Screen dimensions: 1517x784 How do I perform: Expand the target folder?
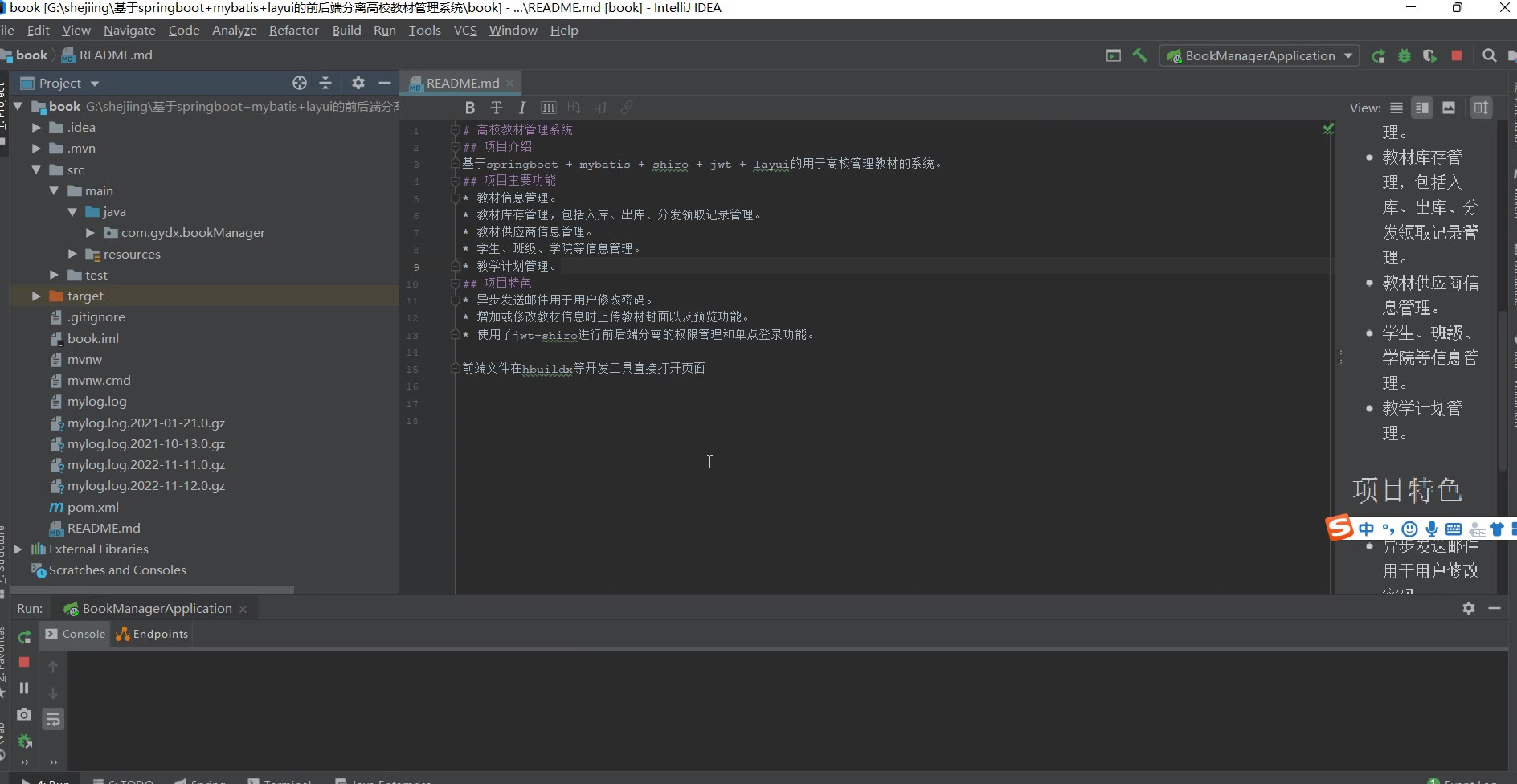pyautogui.click(x=36, y=296)
